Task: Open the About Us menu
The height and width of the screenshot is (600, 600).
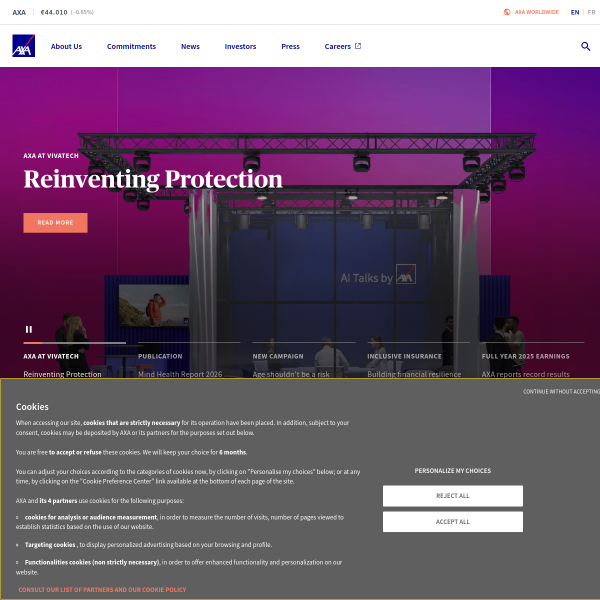Action: 66,46
